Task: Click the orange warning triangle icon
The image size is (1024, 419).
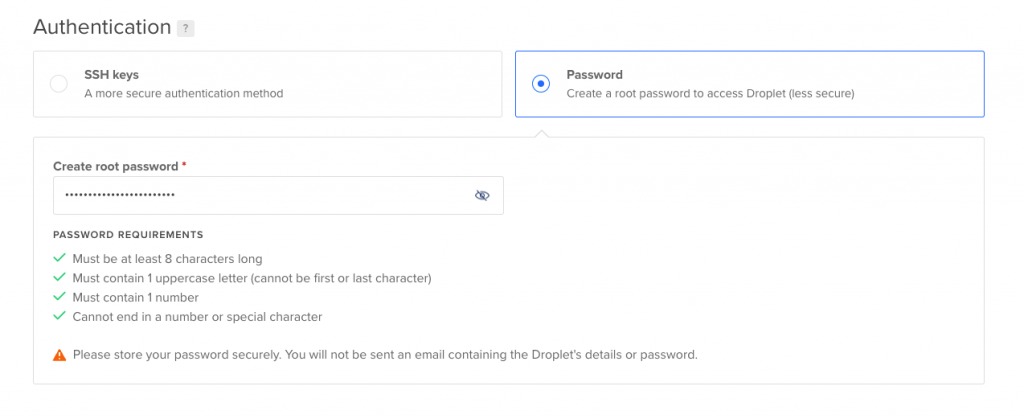Action: [x=59, y=356]
